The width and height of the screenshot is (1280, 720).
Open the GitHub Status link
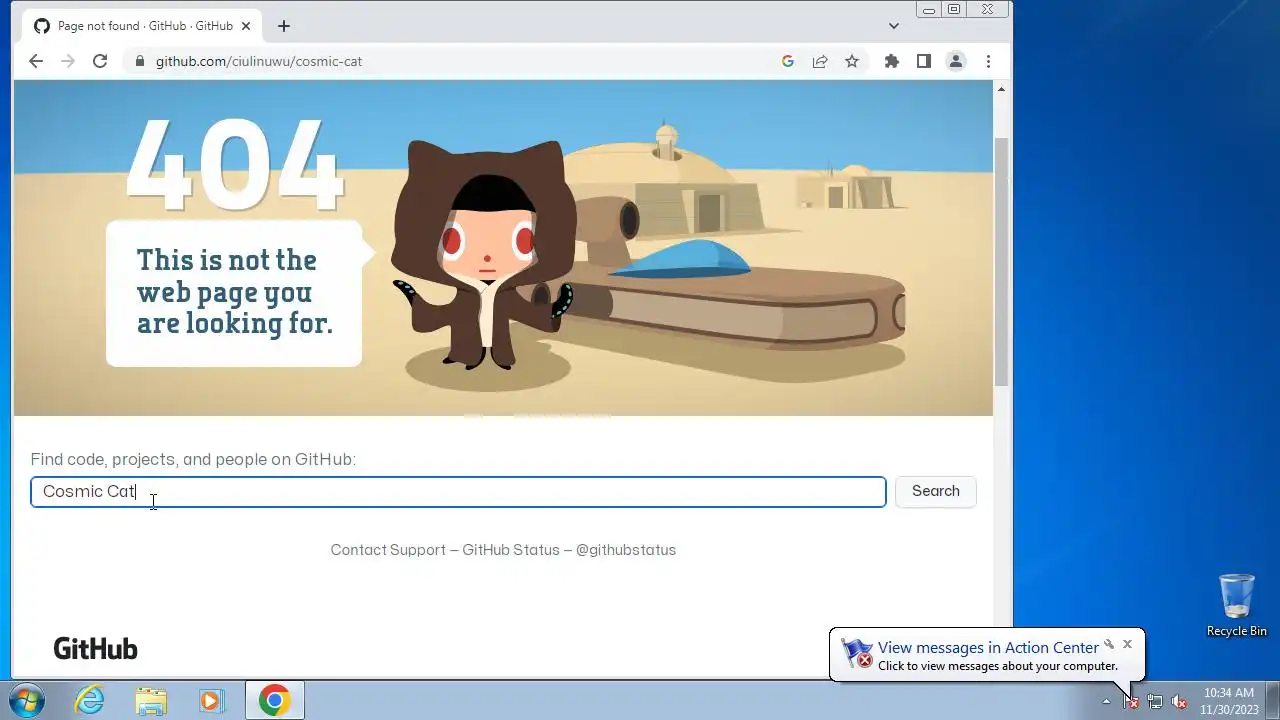point(511,550)
